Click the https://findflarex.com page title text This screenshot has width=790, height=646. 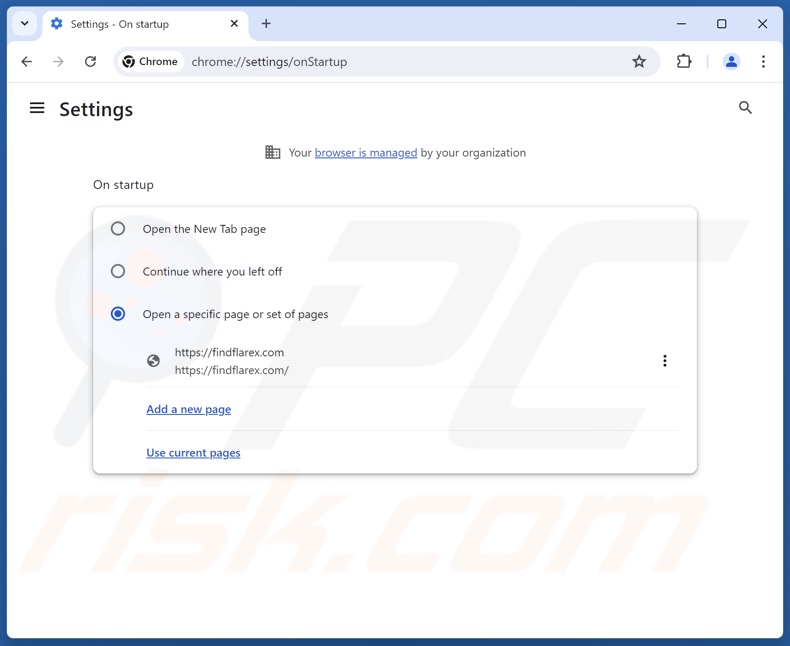pos(229,352)
